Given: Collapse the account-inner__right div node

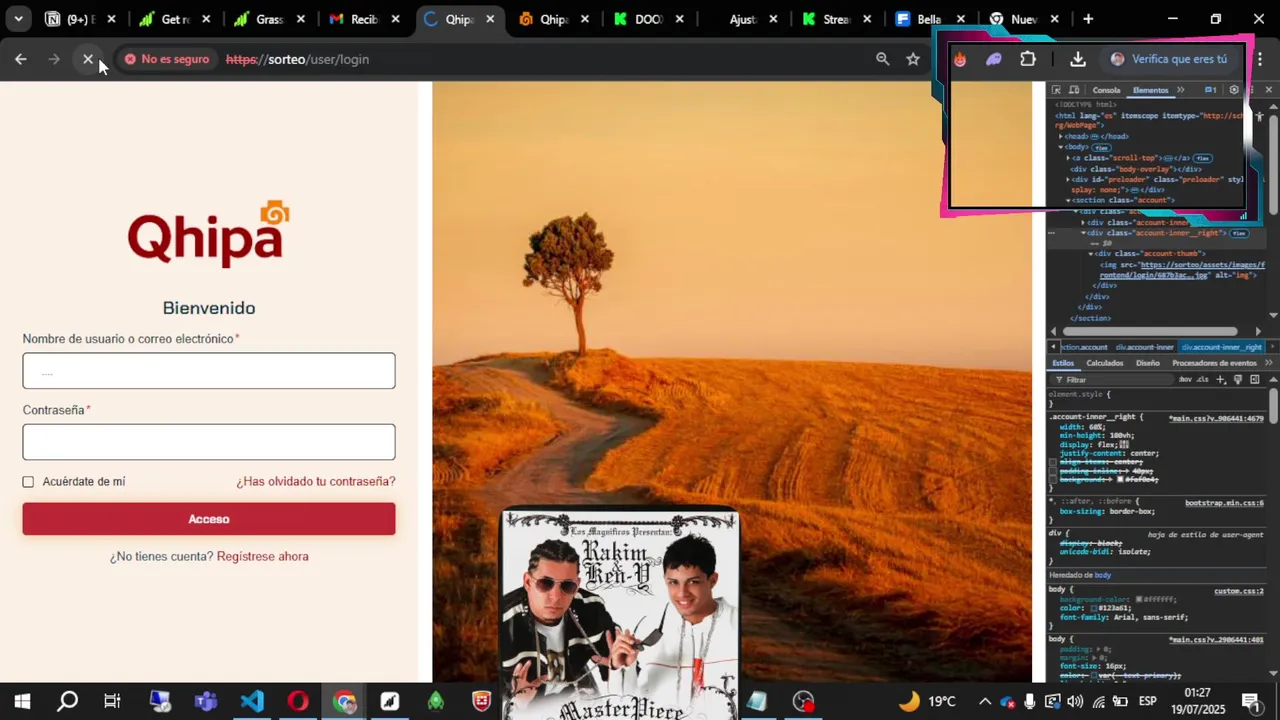Looking at the screenshot, I should click(1084, 233).
